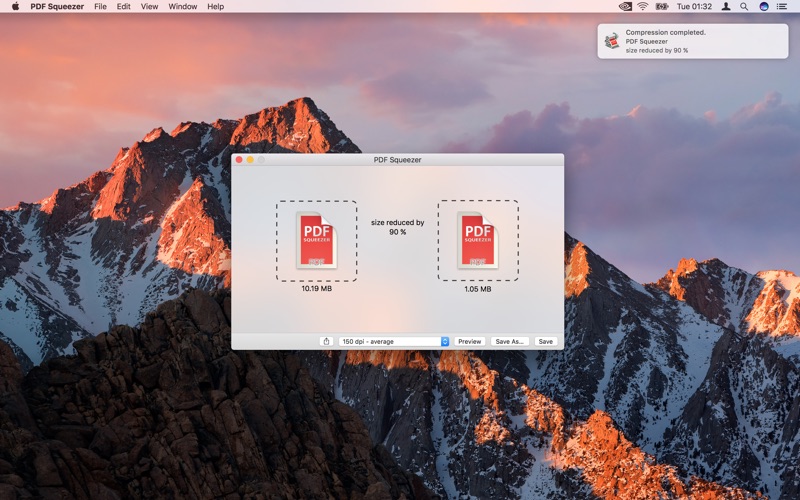
Task: Open the Help menu
Action: [215, 6]
